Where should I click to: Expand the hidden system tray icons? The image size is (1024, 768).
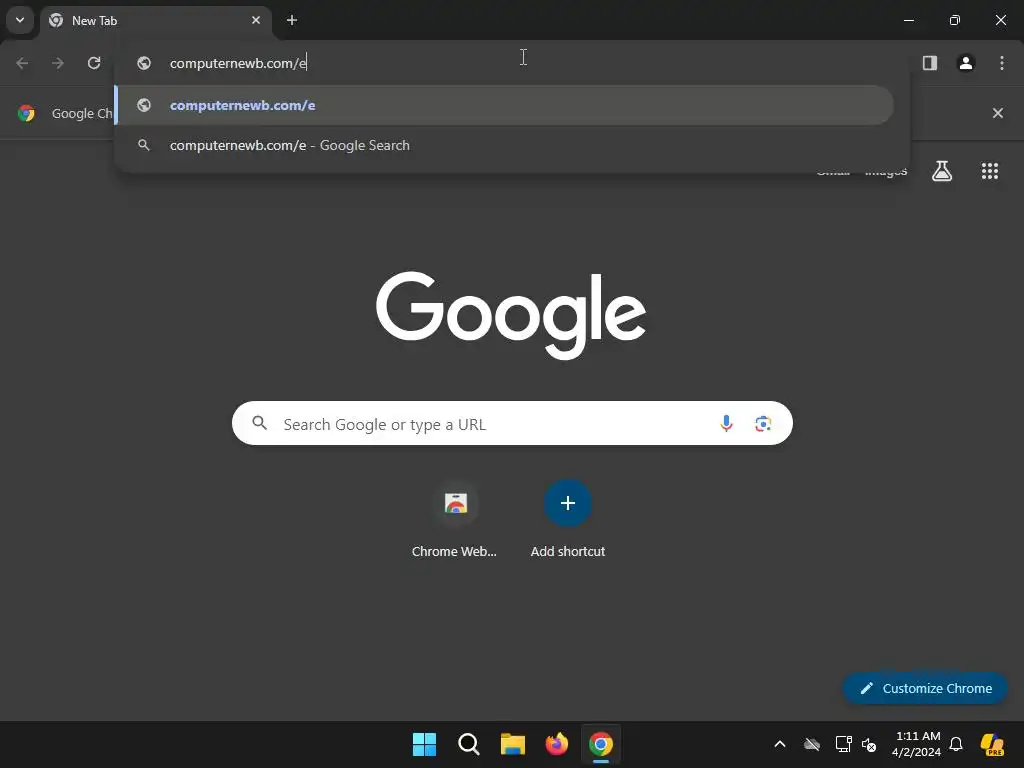tap(780, 744)
